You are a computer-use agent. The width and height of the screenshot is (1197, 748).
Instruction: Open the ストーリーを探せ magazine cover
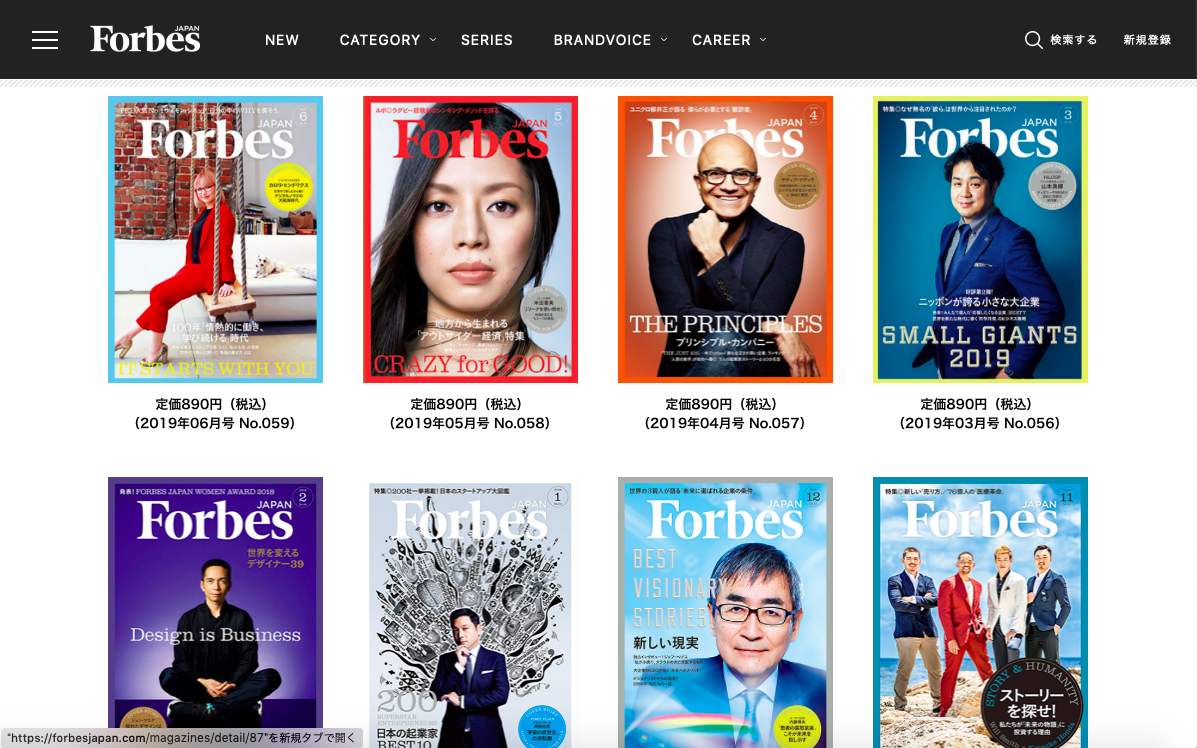[x=980, y=612]
